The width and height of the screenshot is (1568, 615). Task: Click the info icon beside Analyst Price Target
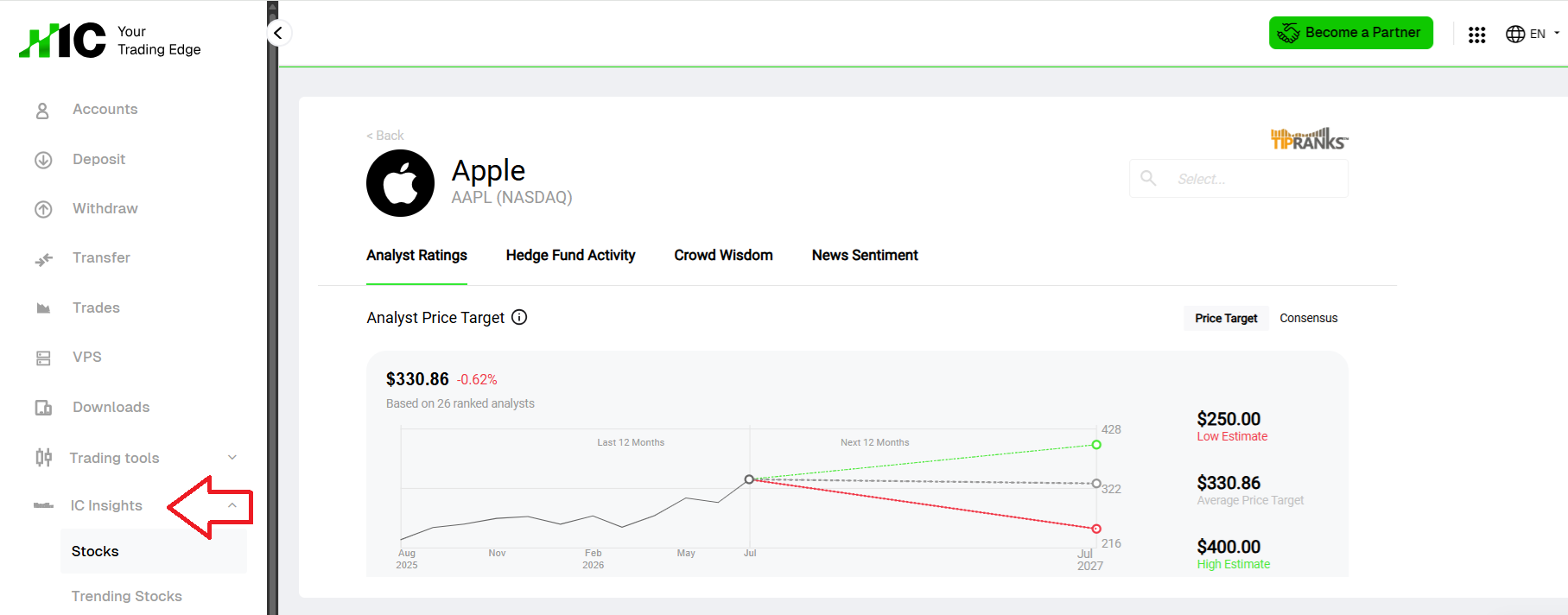pyautogui.click(x=519, y=317)
